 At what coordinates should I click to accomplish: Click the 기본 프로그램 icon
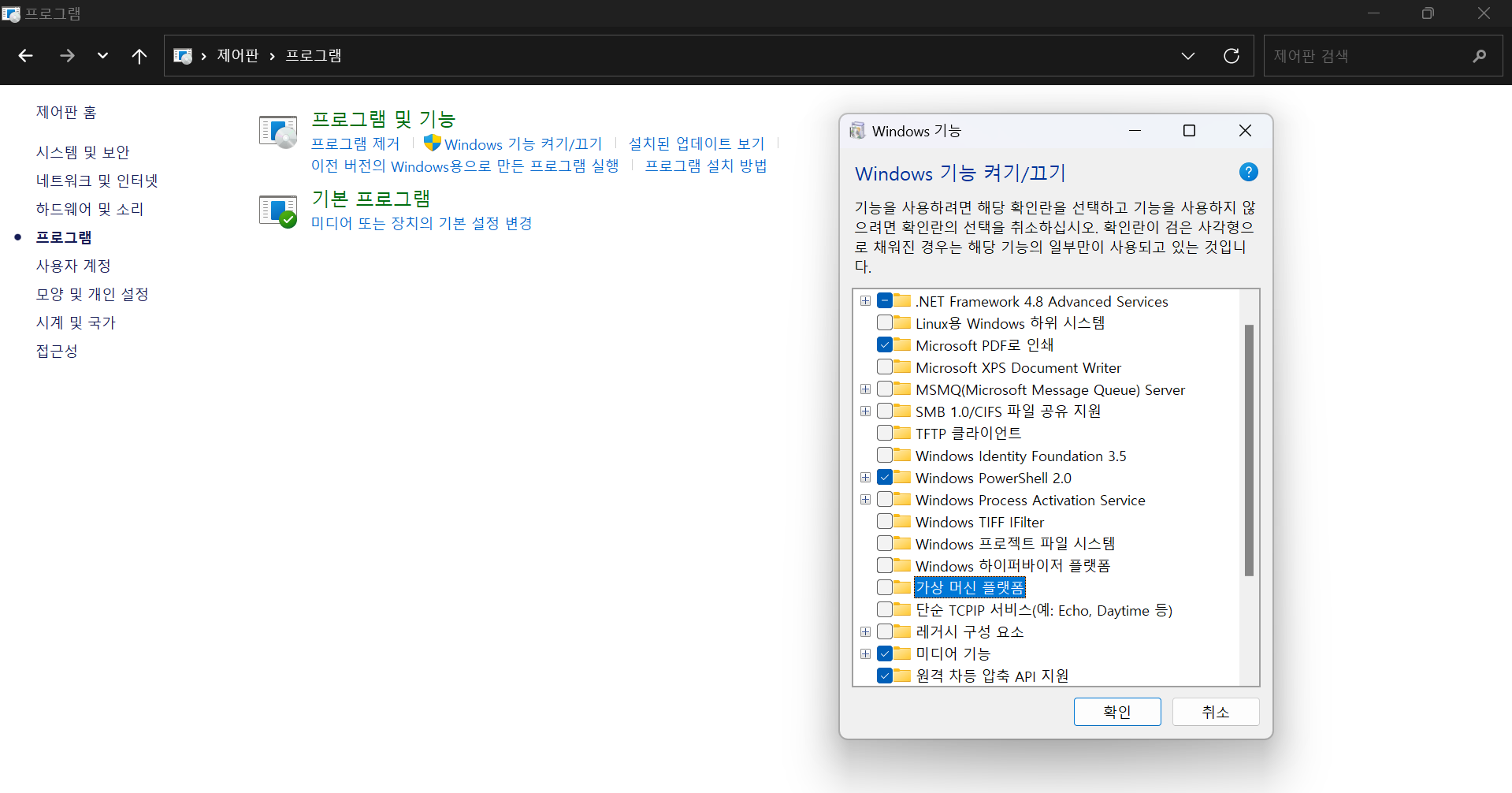tap(278, 210)
